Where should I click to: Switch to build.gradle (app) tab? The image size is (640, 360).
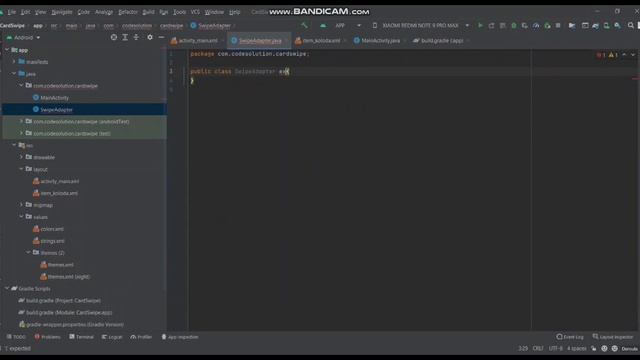point(441,40)
